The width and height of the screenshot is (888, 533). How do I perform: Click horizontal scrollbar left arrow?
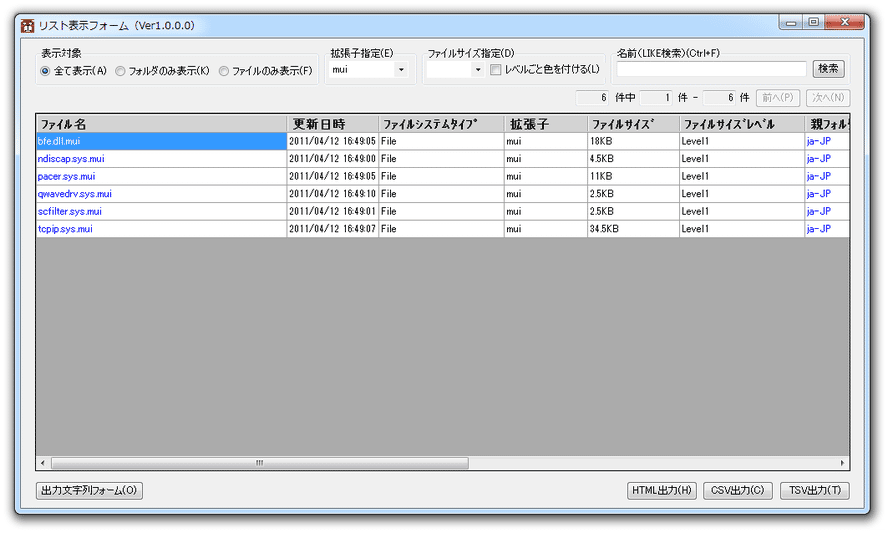point(42,463)
